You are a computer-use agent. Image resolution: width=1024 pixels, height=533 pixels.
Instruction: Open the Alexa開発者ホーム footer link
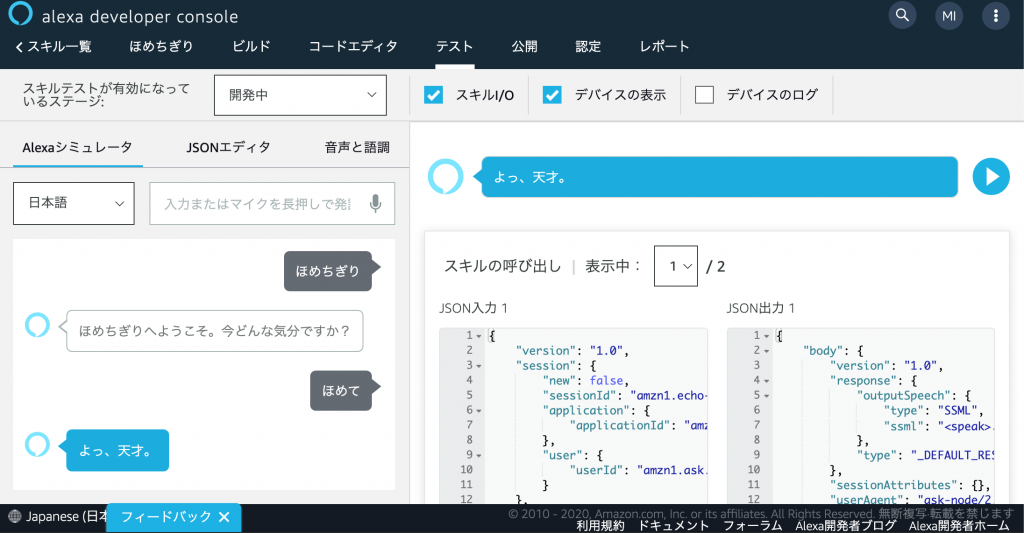(x=959, y=526)
